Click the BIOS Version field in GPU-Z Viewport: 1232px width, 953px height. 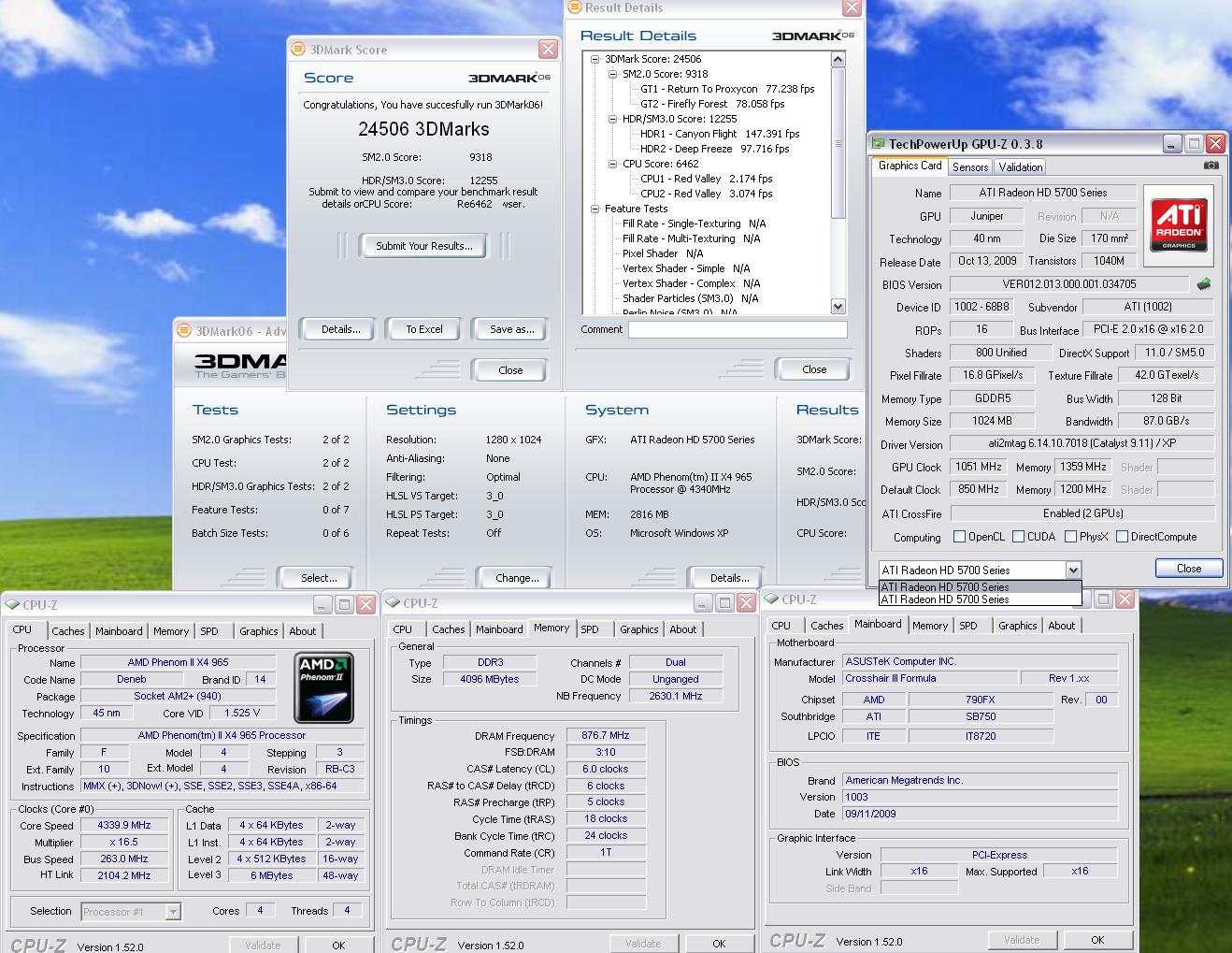pyautogui.click(x=1069, y=284)
